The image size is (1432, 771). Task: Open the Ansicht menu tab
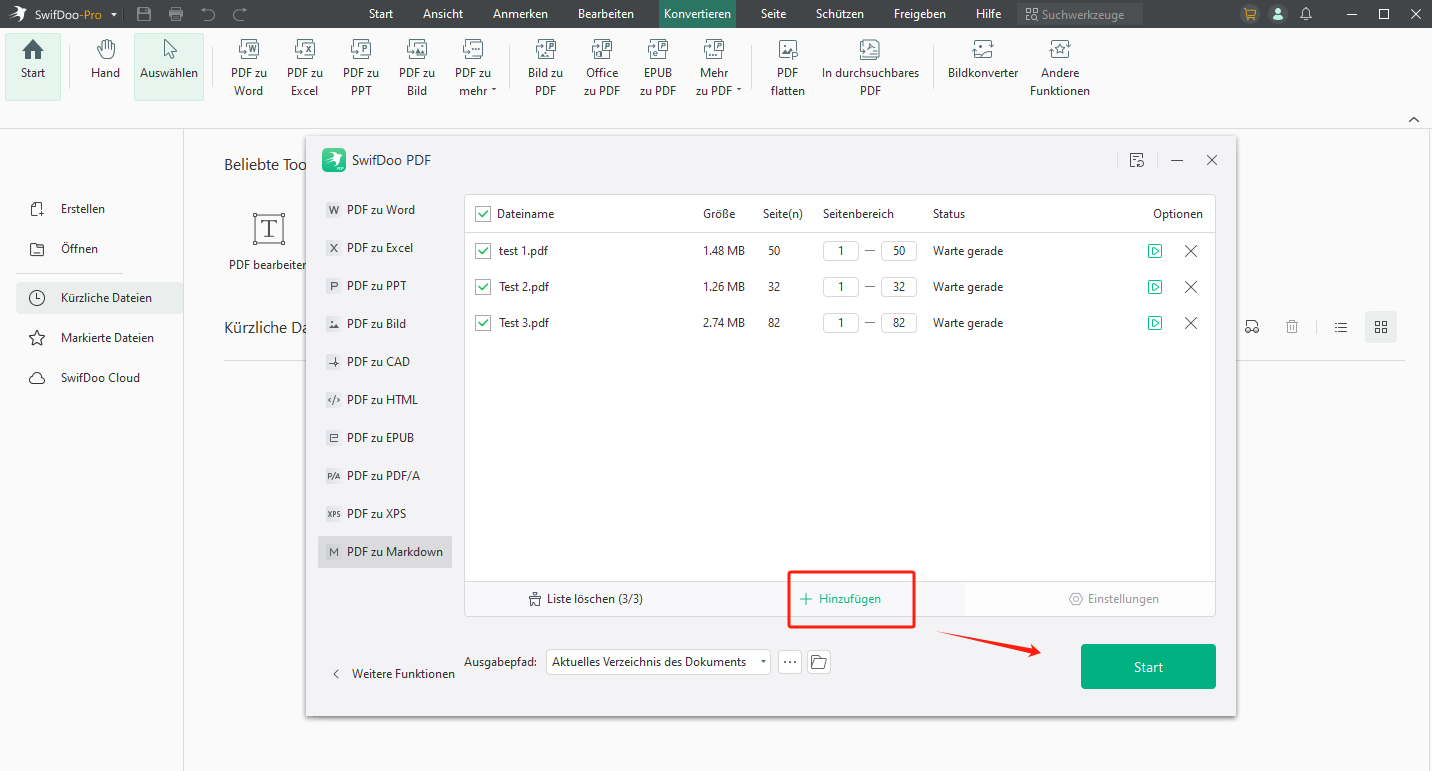coord(443,14)
